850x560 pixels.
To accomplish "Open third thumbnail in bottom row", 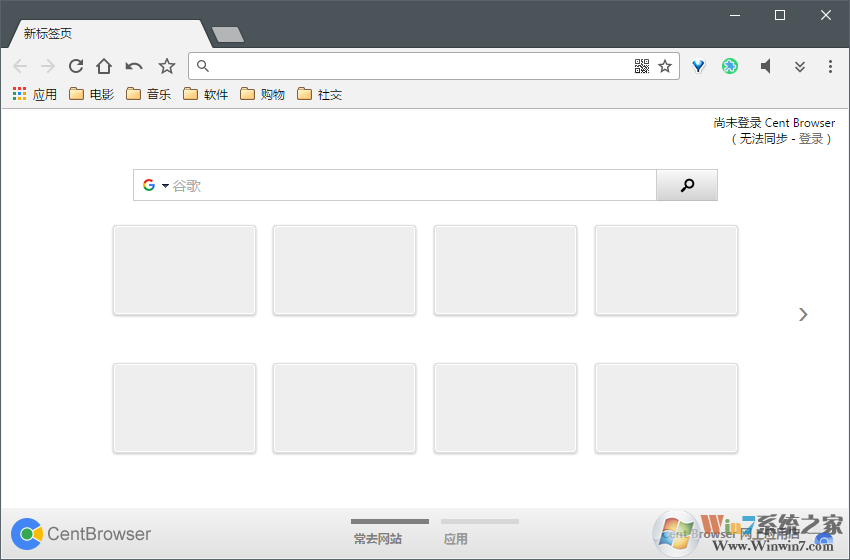I will 505,408.
